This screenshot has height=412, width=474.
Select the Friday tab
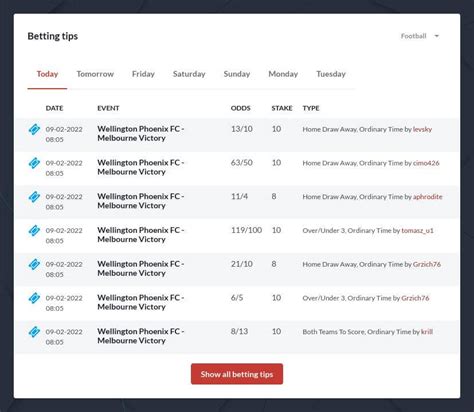tap(143, 74)
